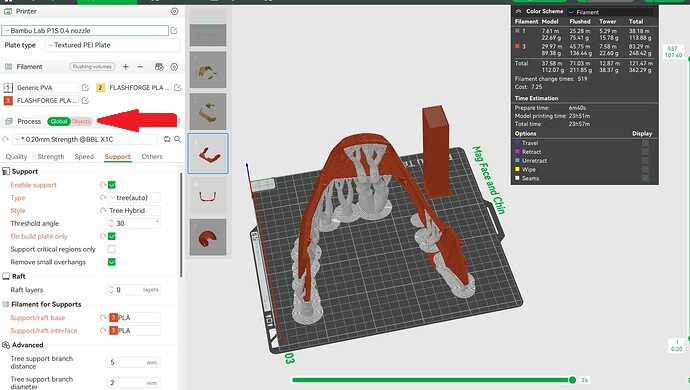Open the Plate type dropdown
This screenshot has height=390, width=690.
(113, 45)
